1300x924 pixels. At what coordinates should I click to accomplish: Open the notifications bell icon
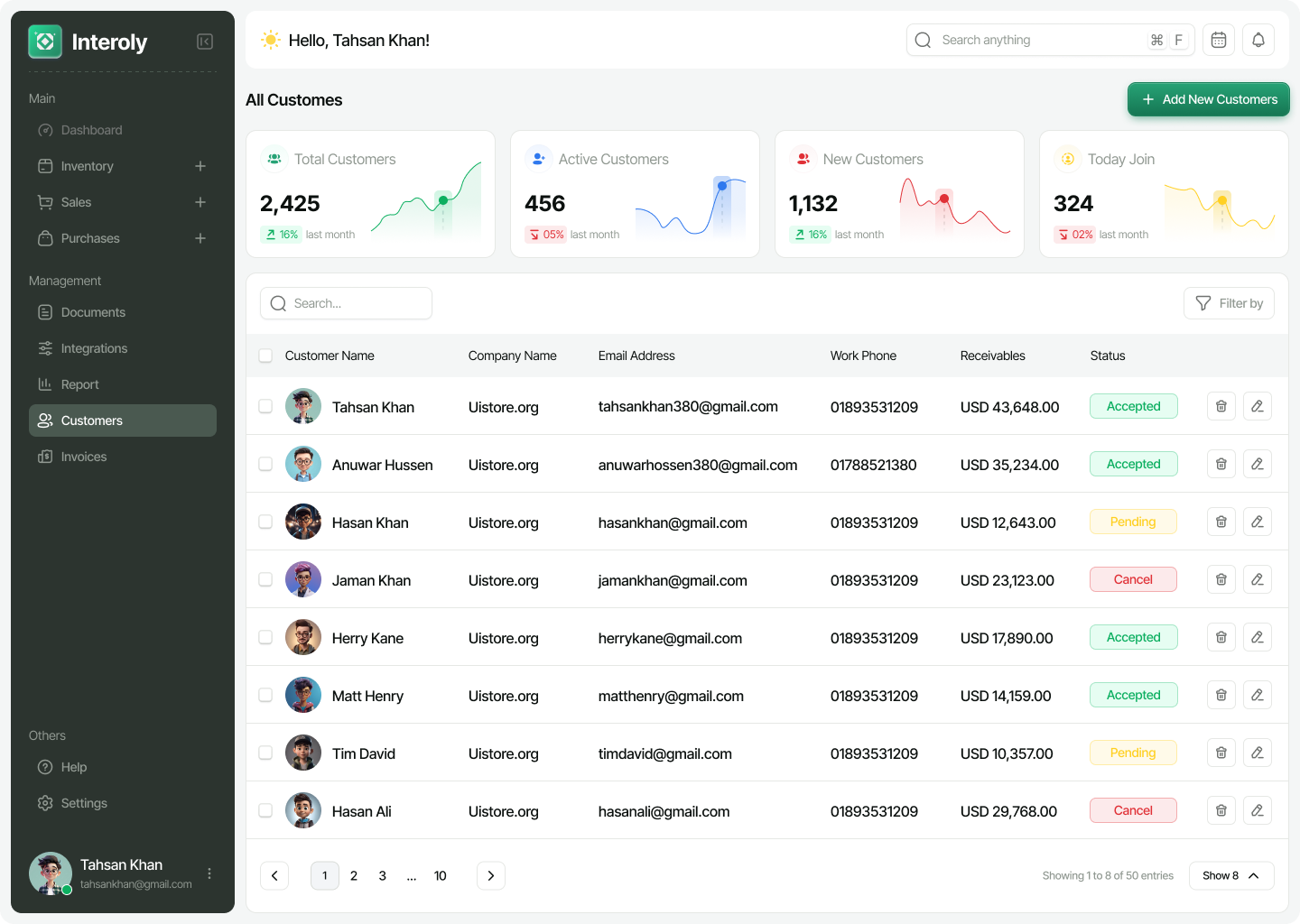click(1258, 40)
